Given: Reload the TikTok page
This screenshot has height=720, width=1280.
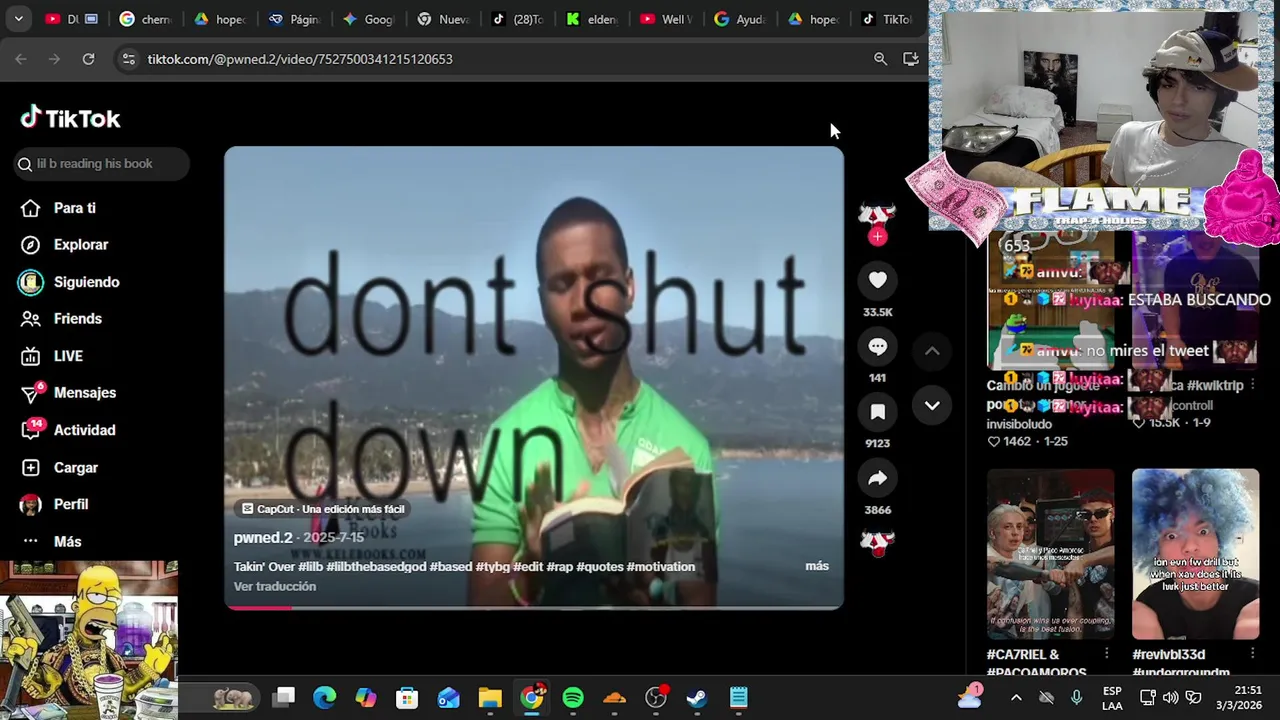Looking at the screenshot, I should pyautogui.click(x=88, y=59).
